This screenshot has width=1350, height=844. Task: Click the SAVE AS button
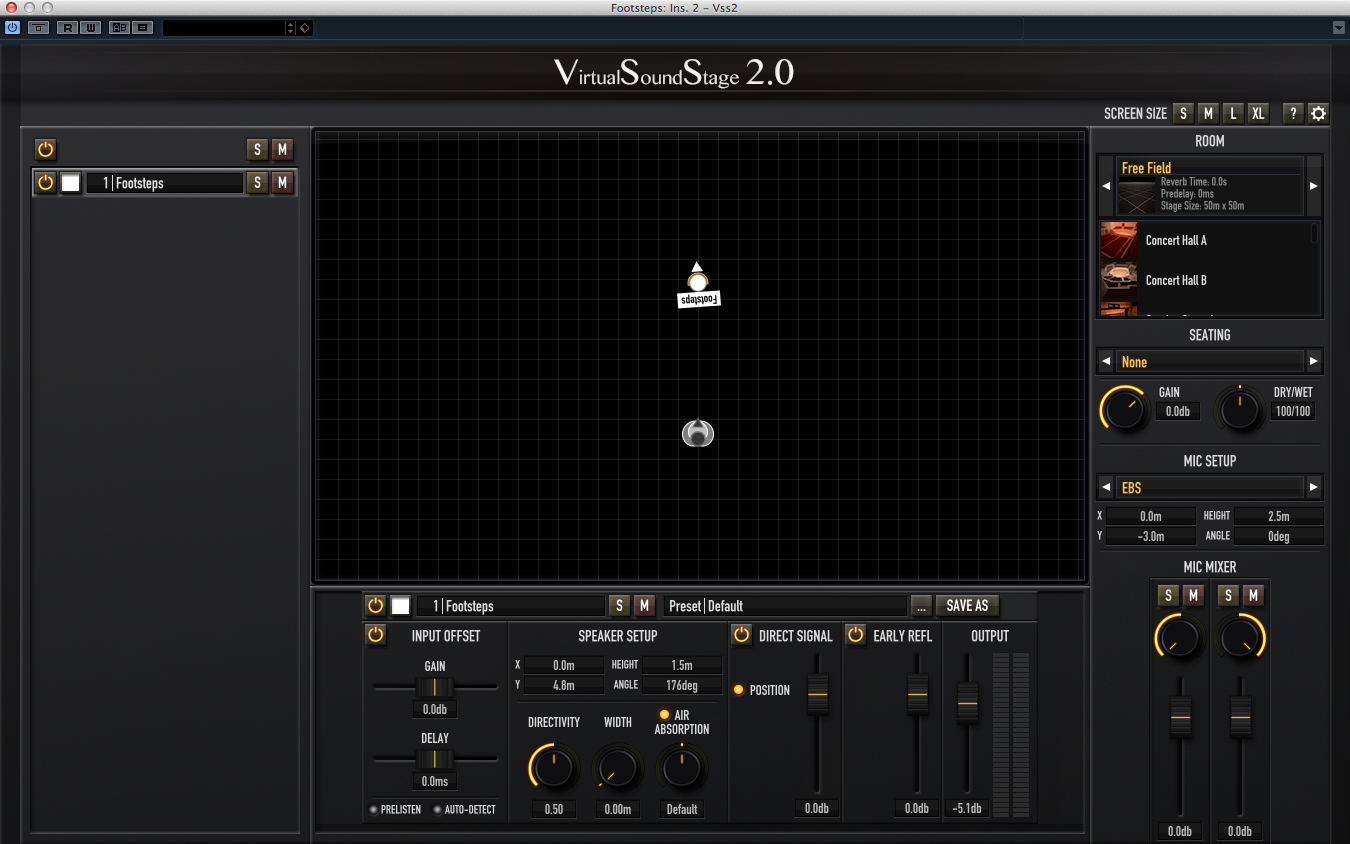click(967, 606)
